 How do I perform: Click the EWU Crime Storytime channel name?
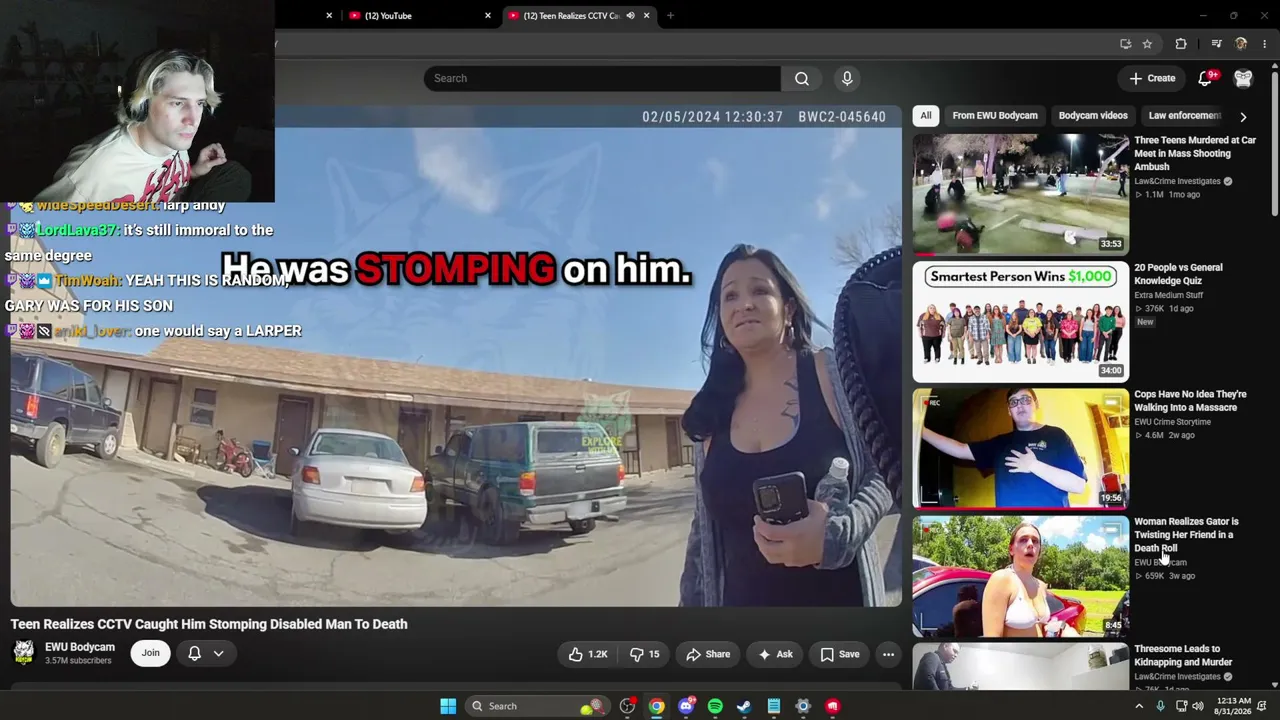pos(1172,422)
